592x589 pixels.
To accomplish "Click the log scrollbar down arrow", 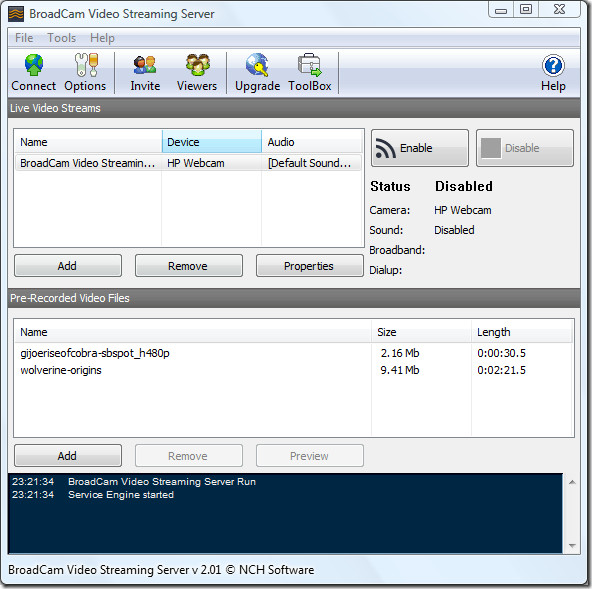I will 572,546.
